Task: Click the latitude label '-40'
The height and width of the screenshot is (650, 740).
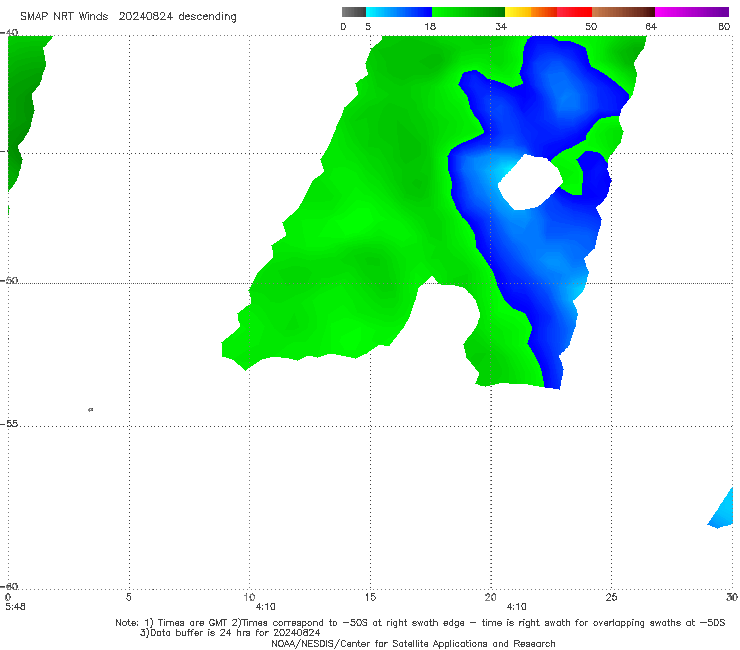Action: [x=9, y=33]
